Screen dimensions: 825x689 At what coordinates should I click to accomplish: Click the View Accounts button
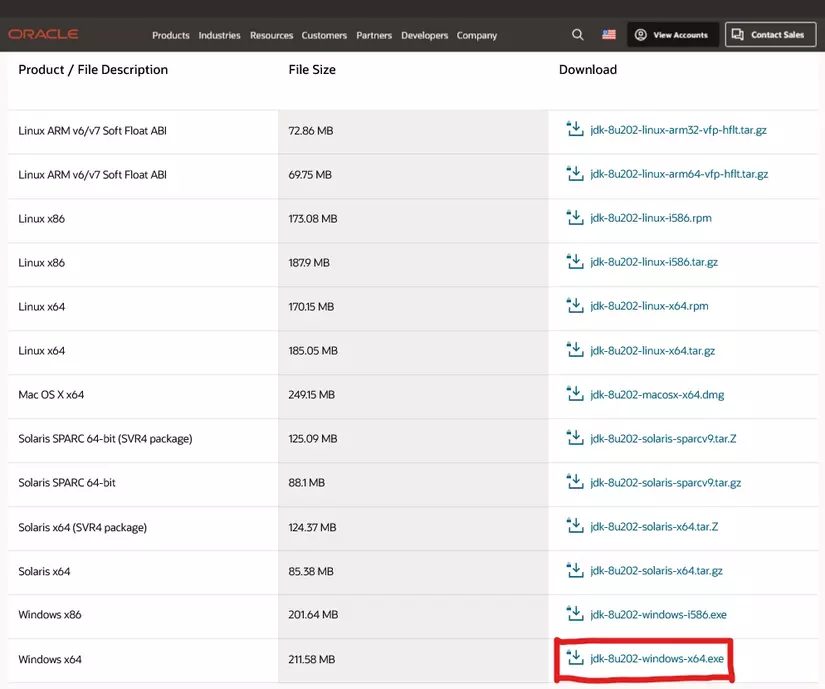tap(671, 35)
